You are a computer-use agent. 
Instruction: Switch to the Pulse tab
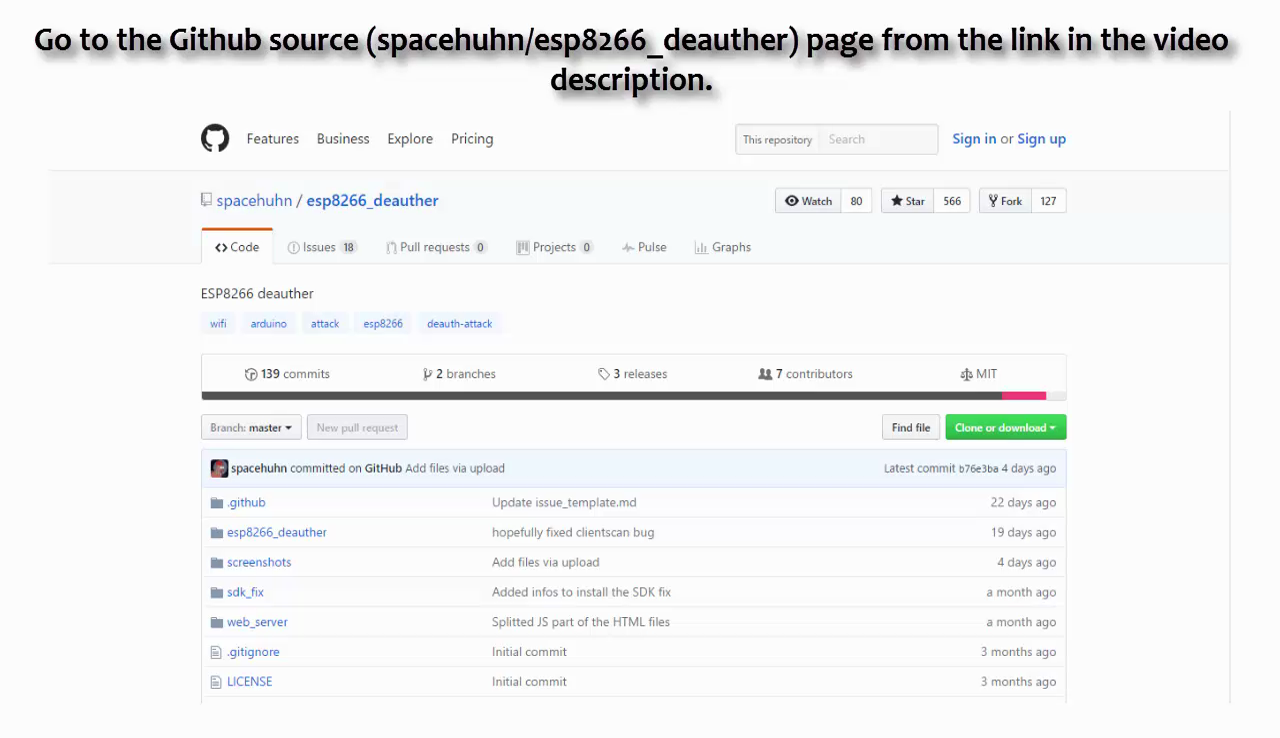coord(644,247)
